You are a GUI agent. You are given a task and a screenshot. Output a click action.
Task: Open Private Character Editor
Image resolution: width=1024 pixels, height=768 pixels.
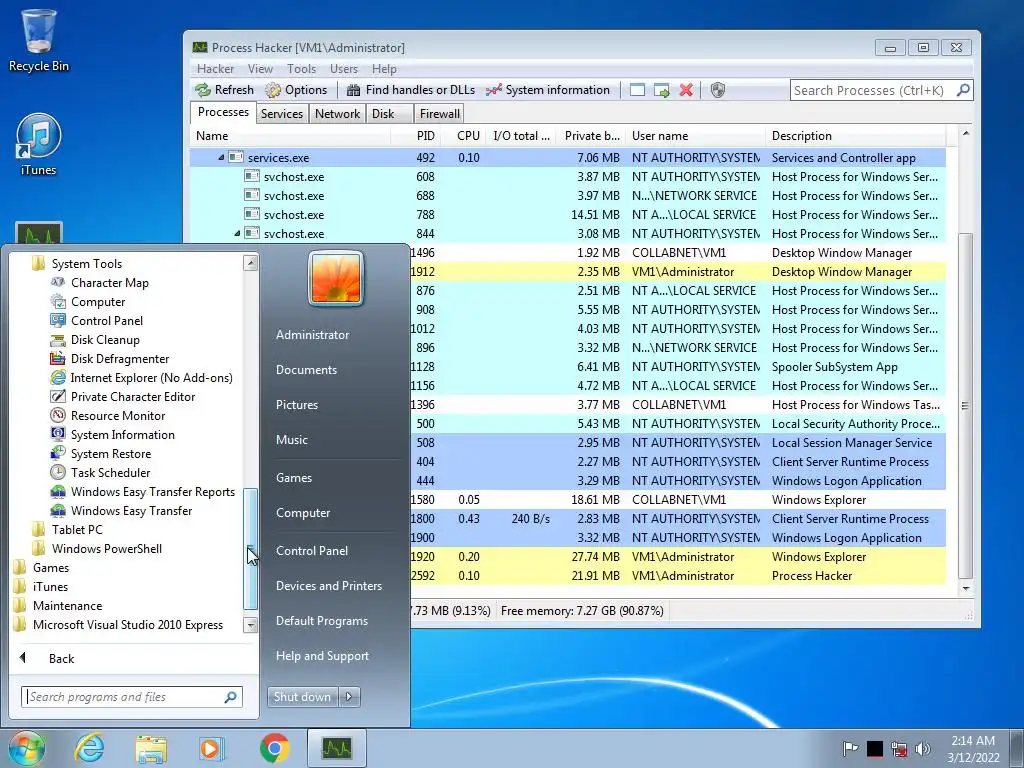pyautogui.click(x=133, y=396)
